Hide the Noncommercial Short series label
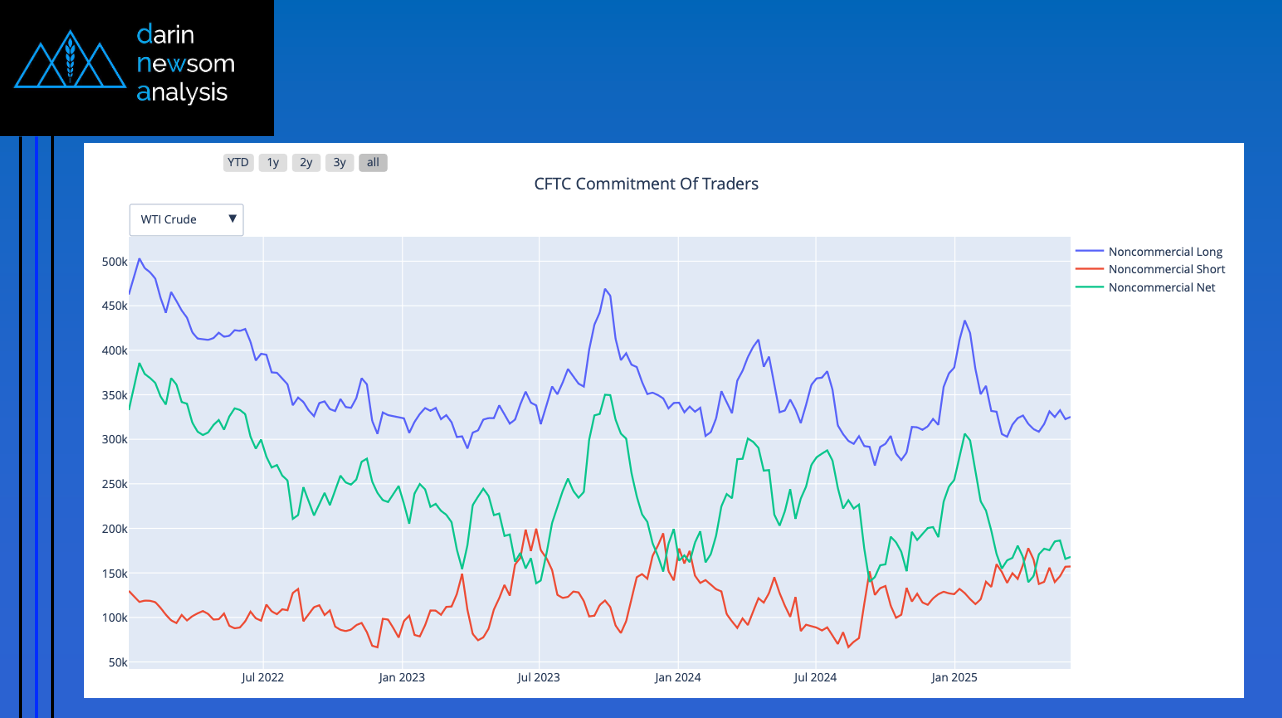This screenshot has height=718, width=1282. tap(1166, 270)
